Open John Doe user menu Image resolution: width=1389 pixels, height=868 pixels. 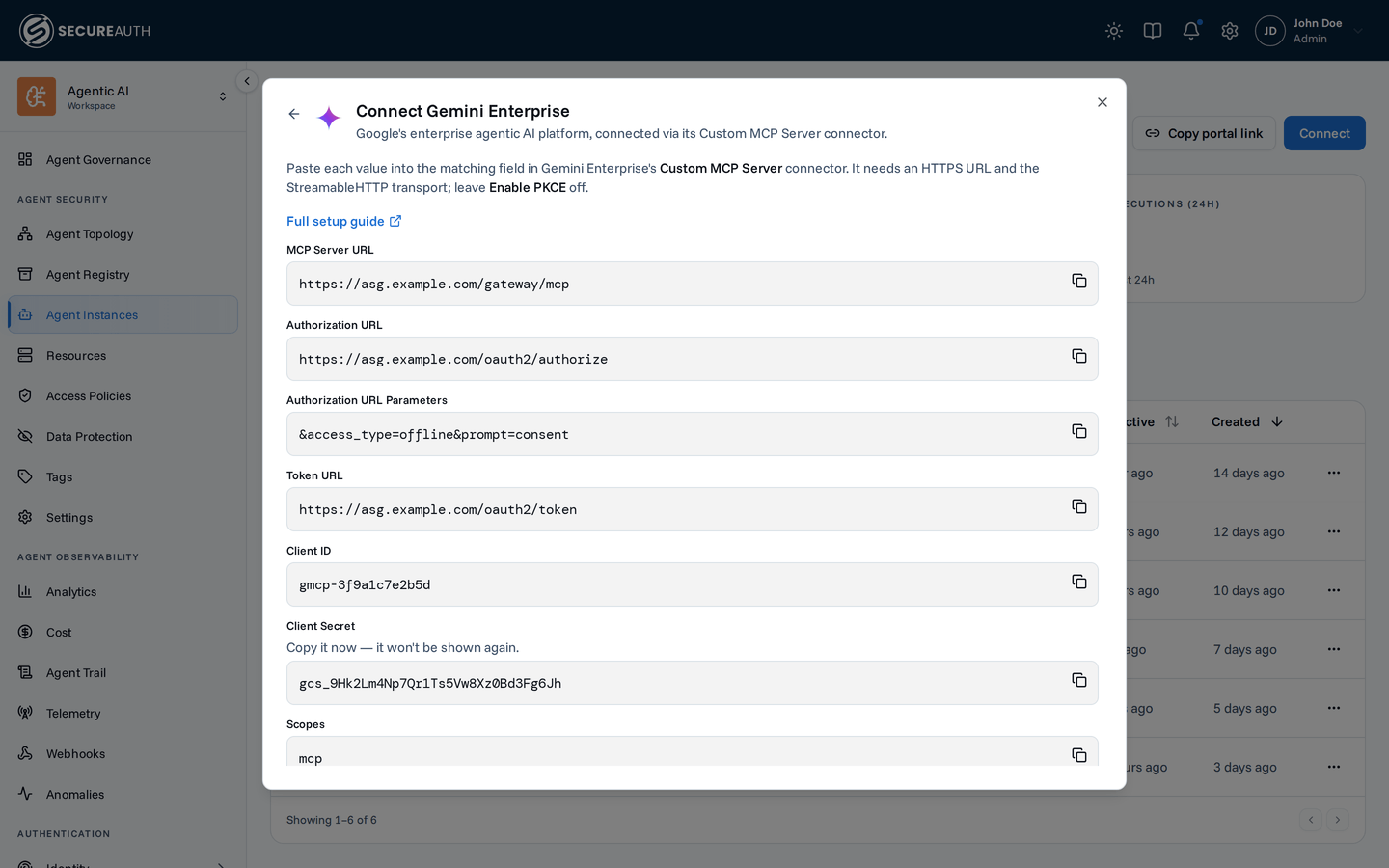(x=1310, y=31)
